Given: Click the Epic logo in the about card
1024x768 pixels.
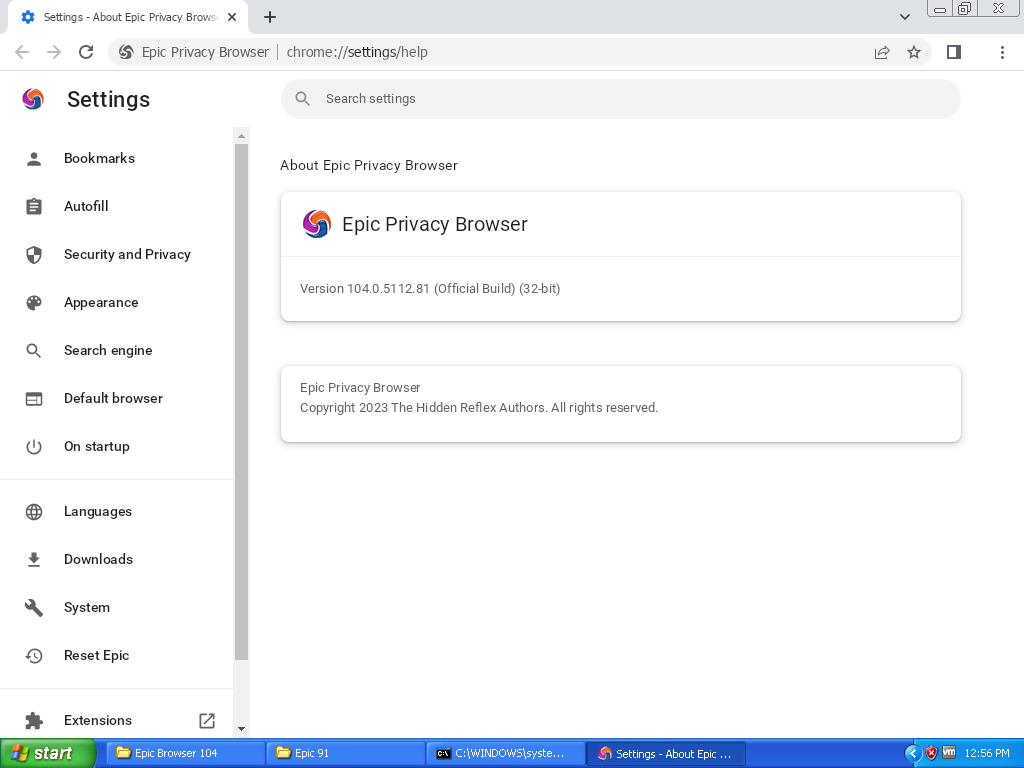Looking at the screenshot, I should pyautogui.click(x=317, y=224).
